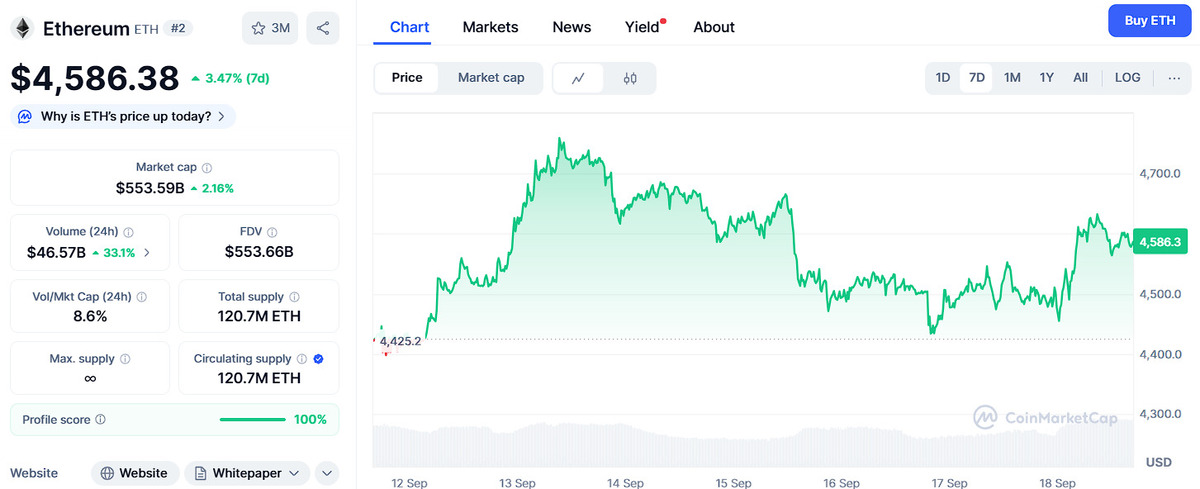The image size is (1200, 489).
Task: Click the Website link button
Action: (135, 473)
